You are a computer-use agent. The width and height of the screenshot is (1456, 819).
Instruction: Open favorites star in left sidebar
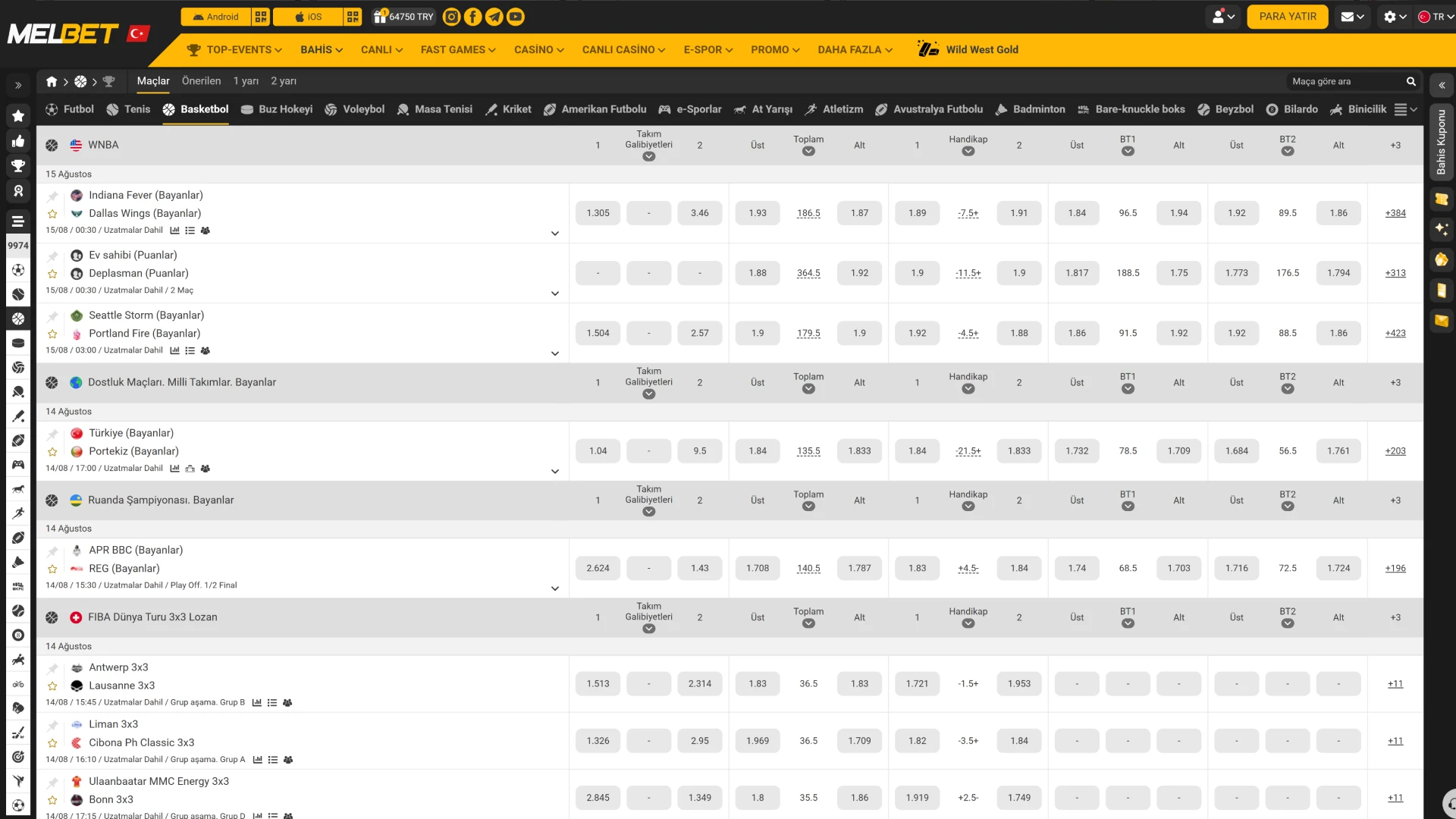[18, 116]
